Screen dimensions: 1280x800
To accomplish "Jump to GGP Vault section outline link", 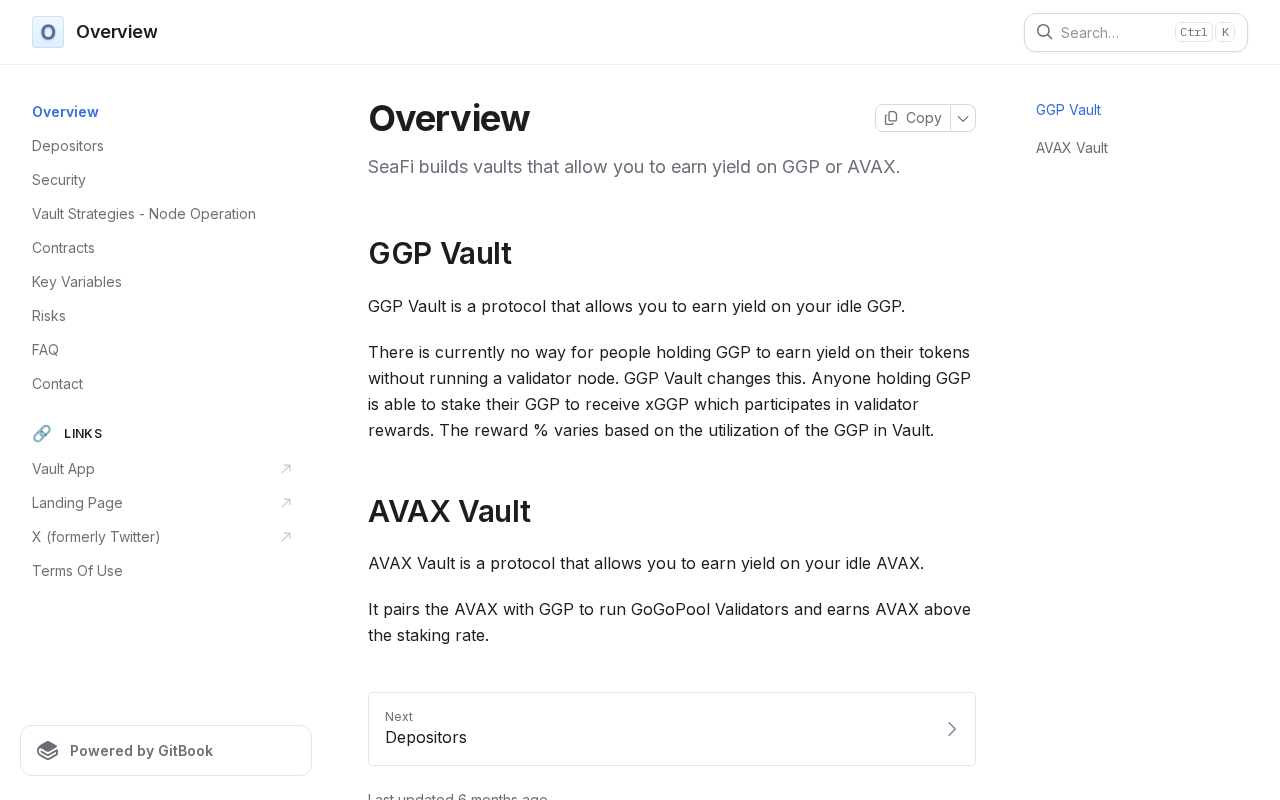I will [1068, 110].
